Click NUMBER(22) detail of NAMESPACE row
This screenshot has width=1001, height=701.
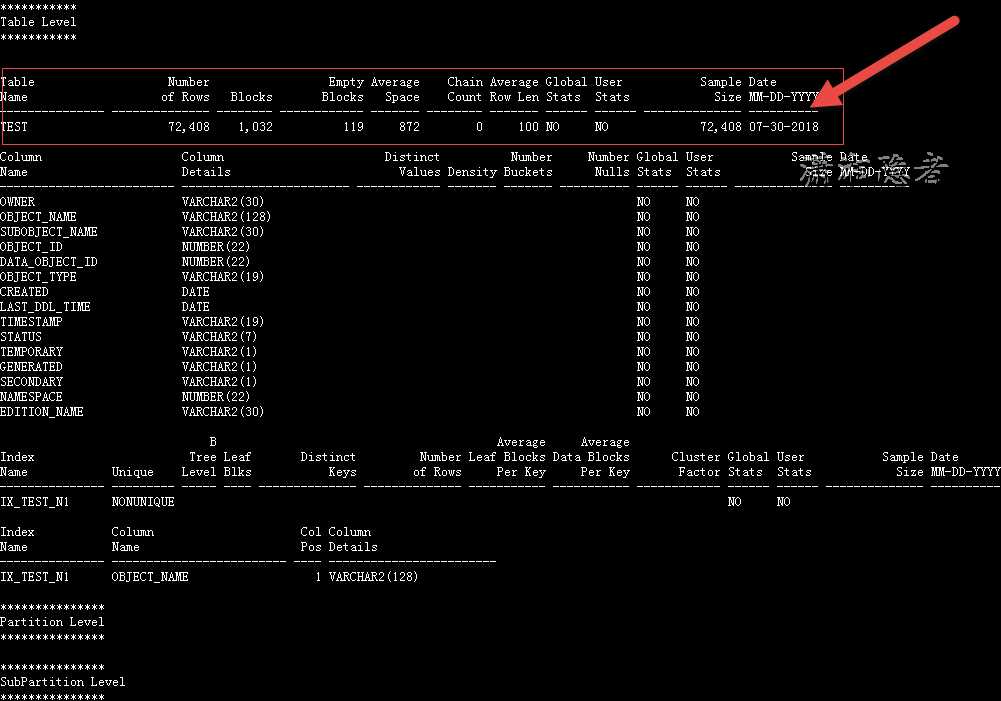[x=216, y=397]
